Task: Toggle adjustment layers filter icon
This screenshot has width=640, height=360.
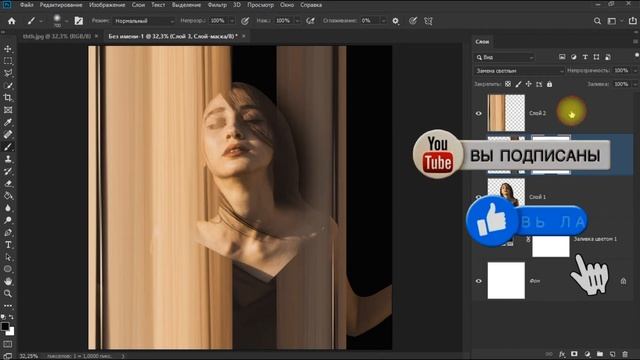Action: [573, 57]
